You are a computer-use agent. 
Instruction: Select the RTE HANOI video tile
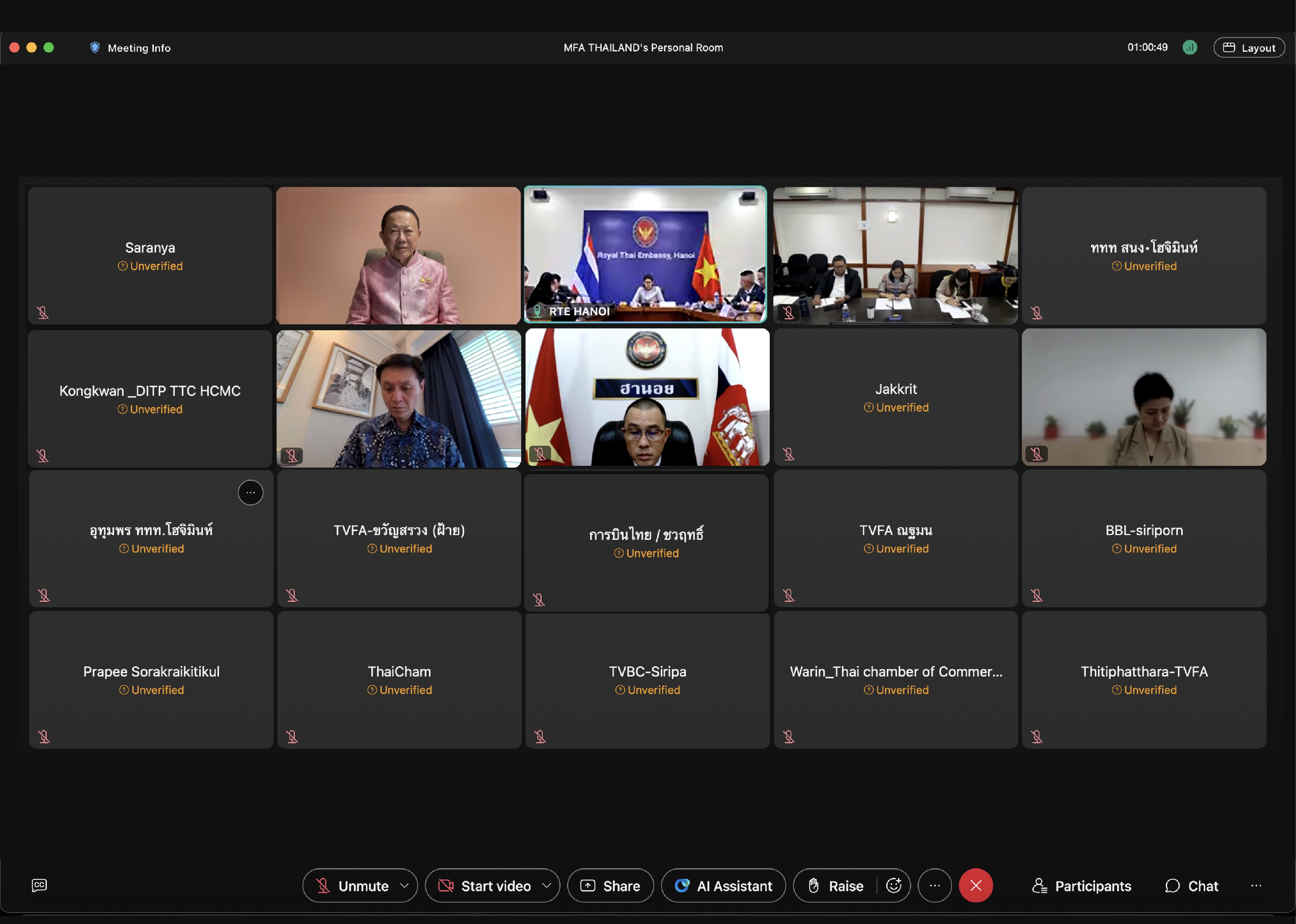(x=645, y=255)
